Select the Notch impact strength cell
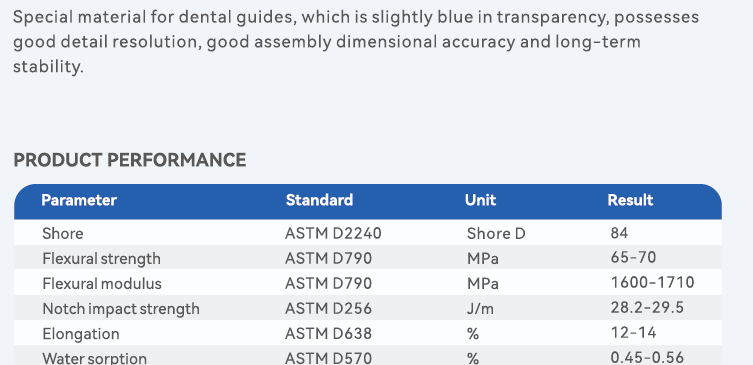Viewport: 753px width, 365px height. 121,308
